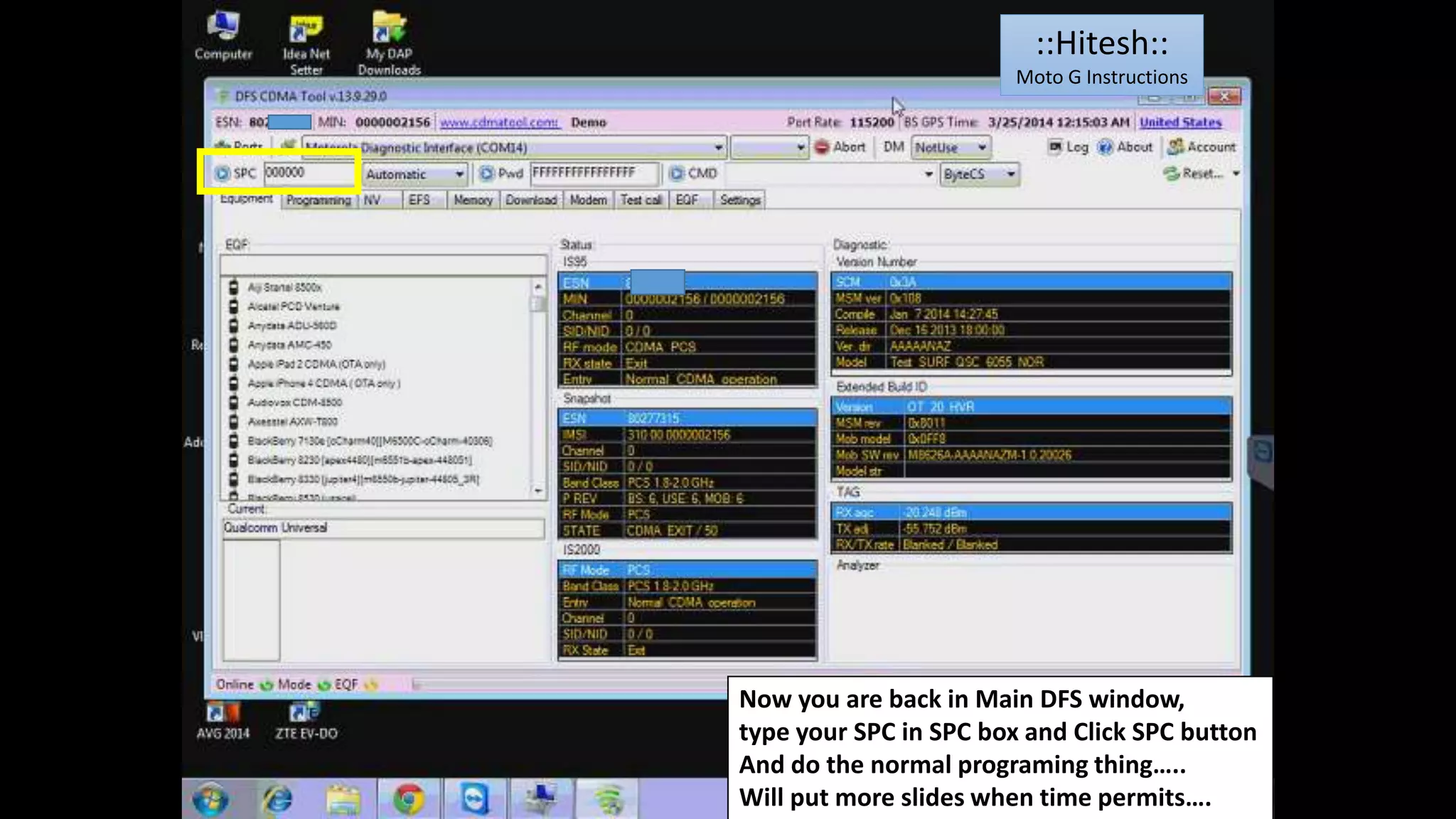This screenshot has height=819, width=1456.
Task: Select the BlackBerry 7130e entry
Action: point(370,441)
